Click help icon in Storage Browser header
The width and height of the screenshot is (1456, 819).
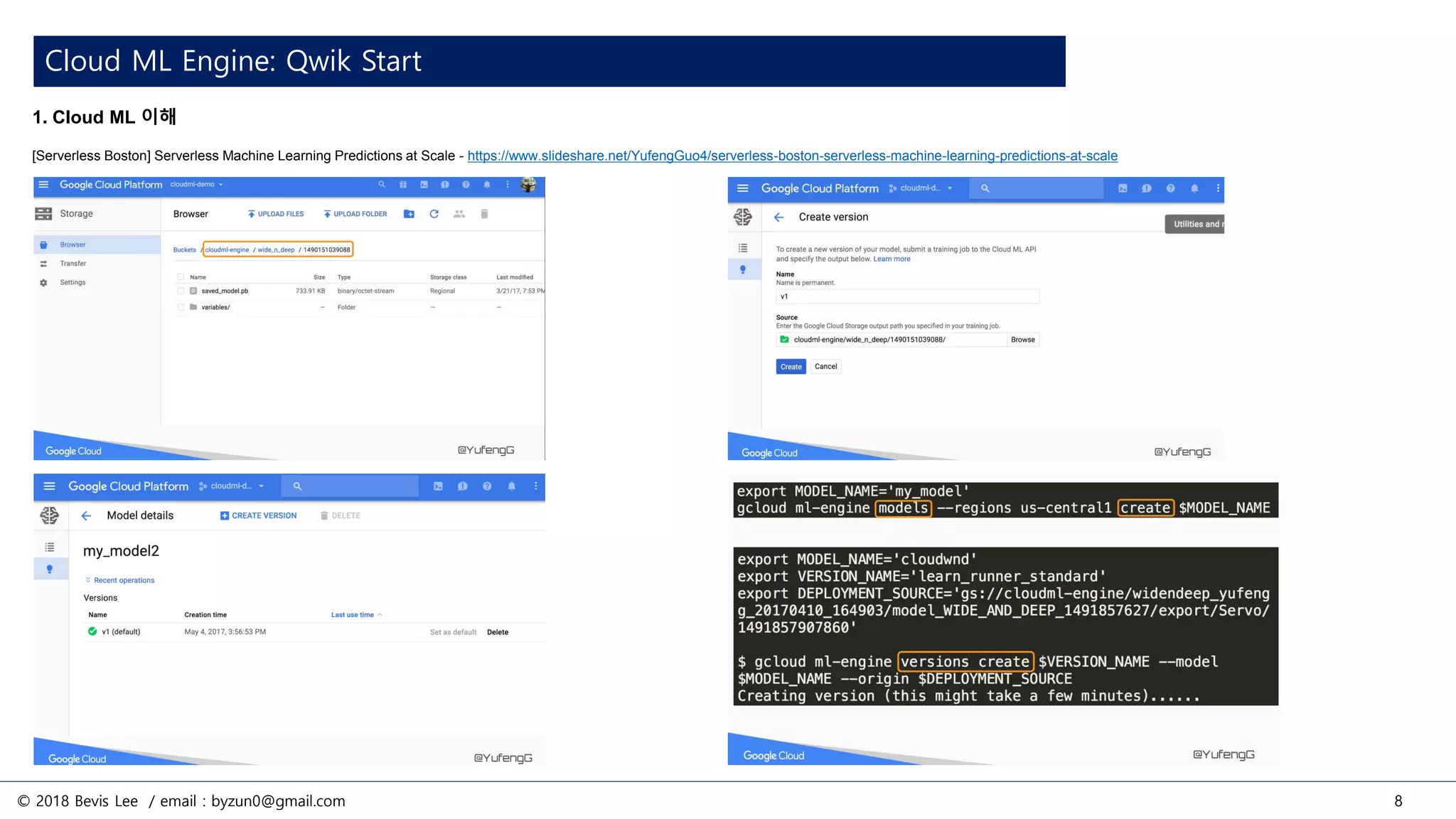tap(466, 185)
